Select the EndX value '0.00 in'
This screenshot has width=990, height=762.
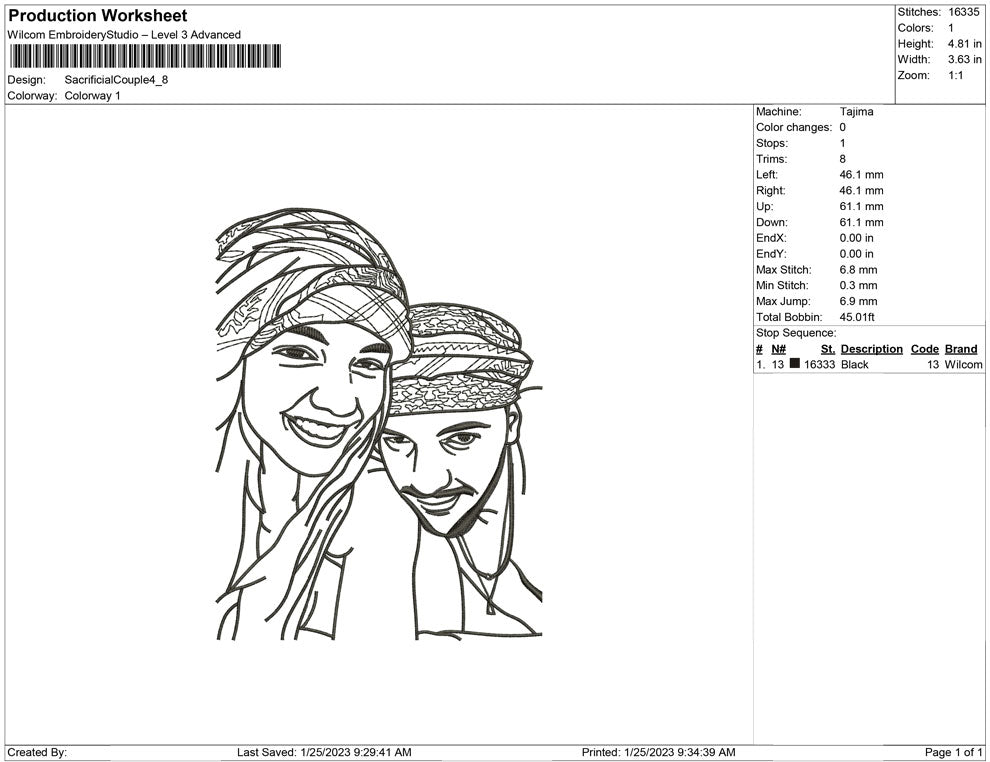856,237
